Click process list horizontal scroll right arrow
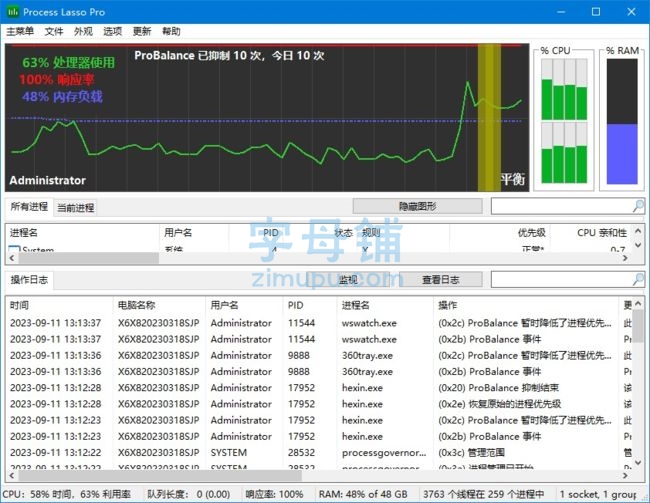The image size is (650, 503). pos(625,258)
